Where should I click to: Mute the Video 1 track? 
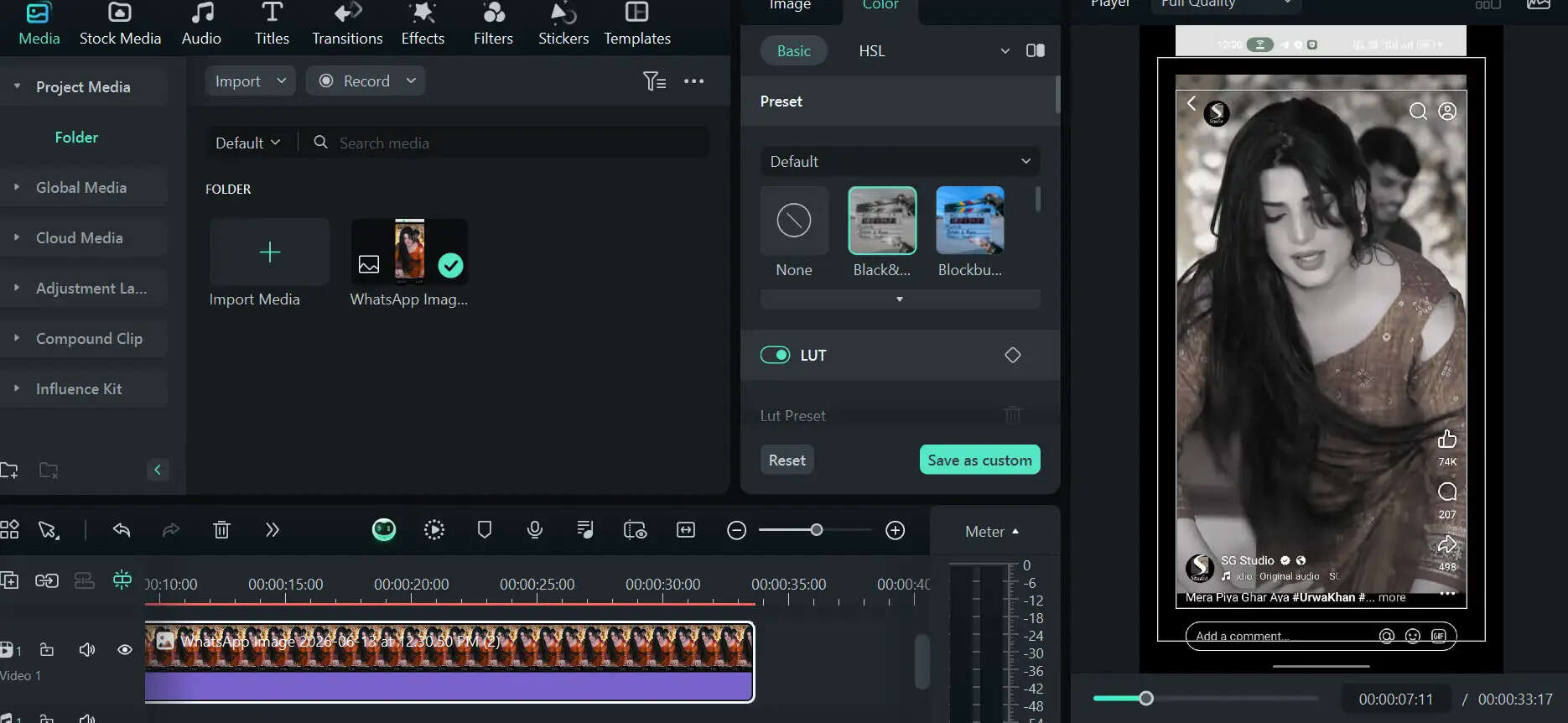[x=87, y=650]
